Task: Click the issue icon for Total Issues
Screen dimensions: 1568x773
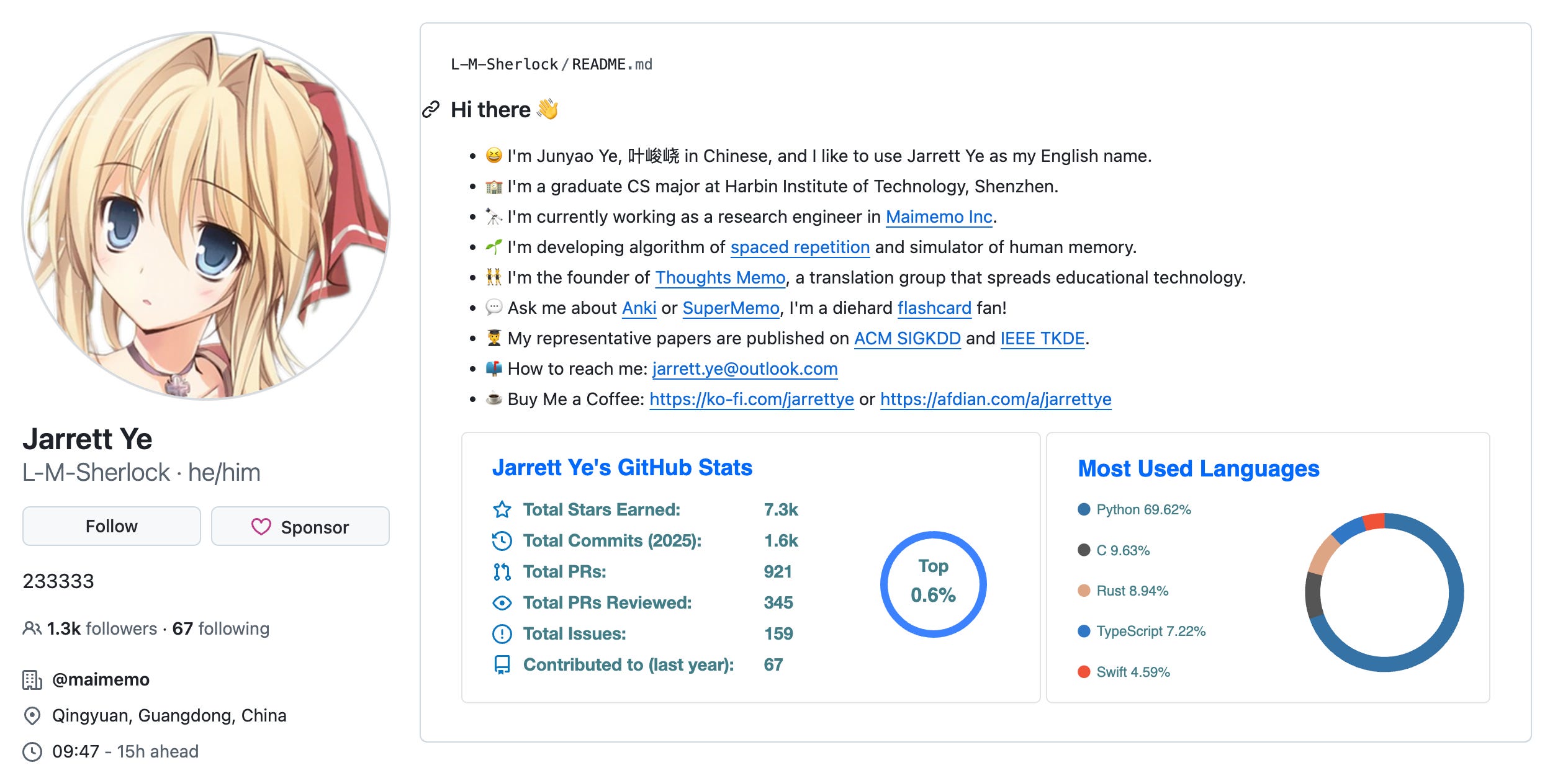Action: tap(502, 633)
